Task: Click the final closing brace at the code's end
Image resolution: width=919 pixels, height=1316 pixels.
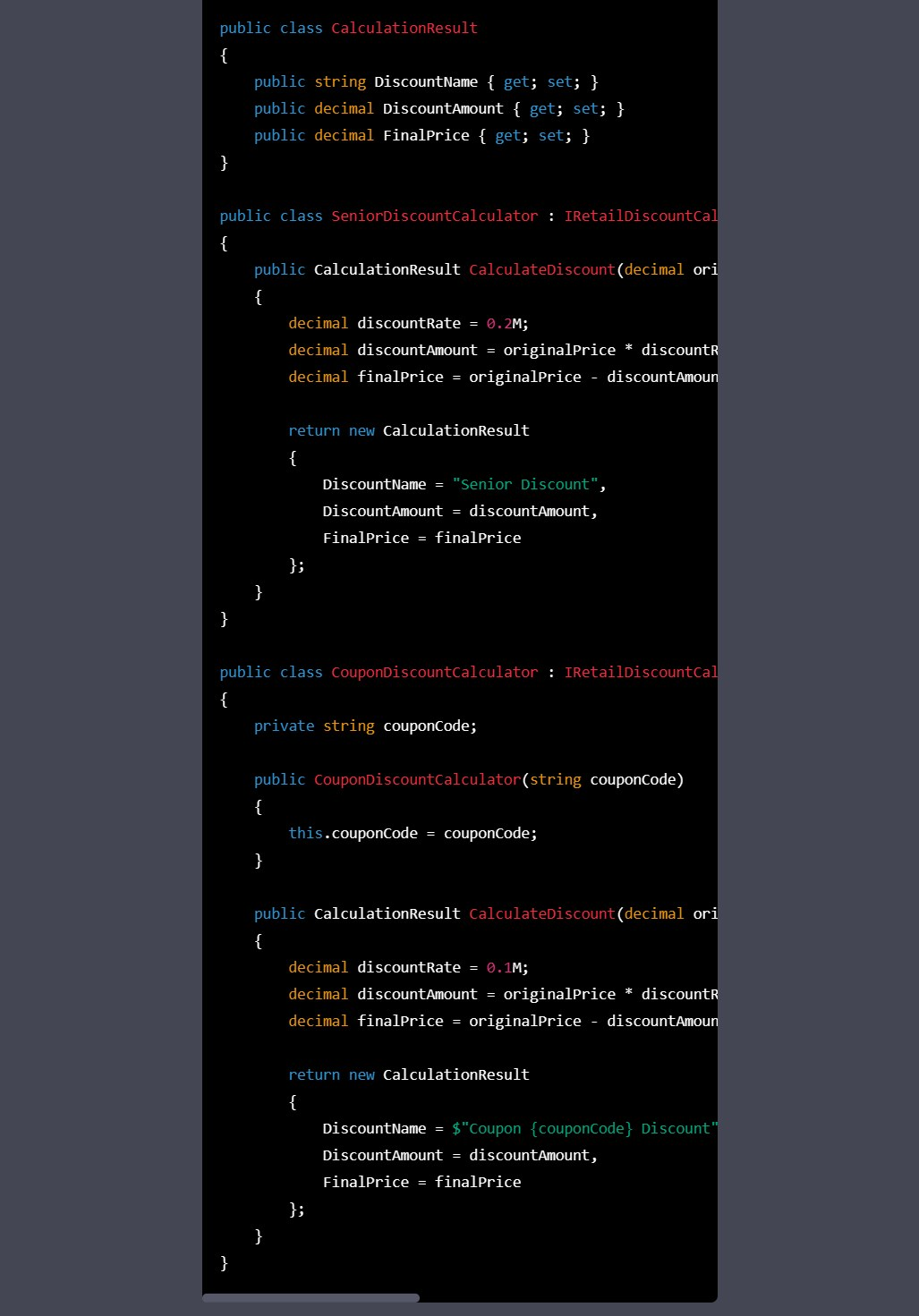Action: pyautogui.click(x=224, y=1263)
